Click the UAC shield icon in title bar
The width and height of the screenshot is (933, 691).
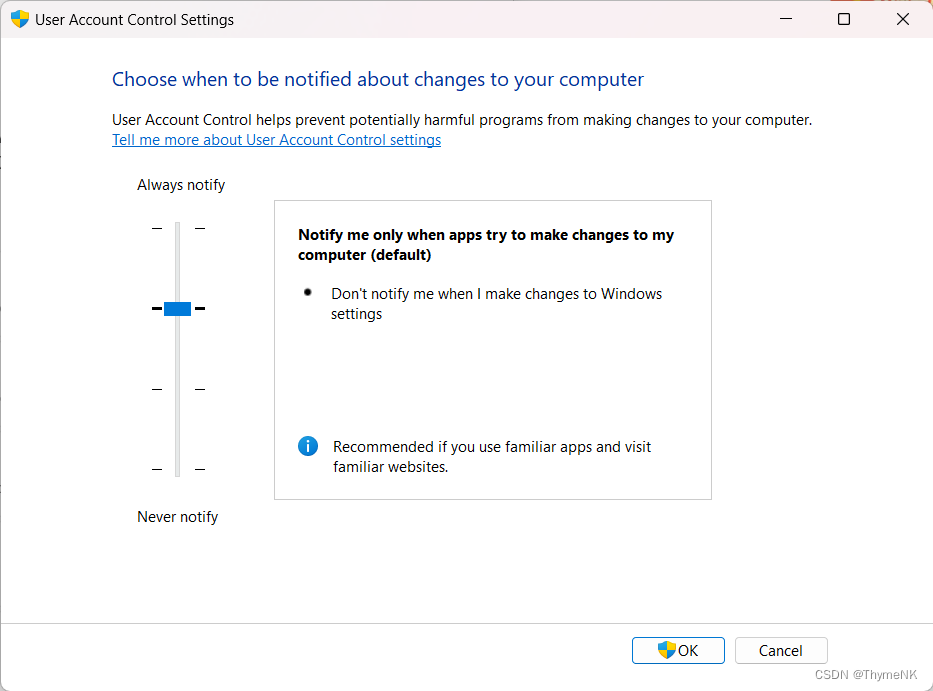[20, 19]
